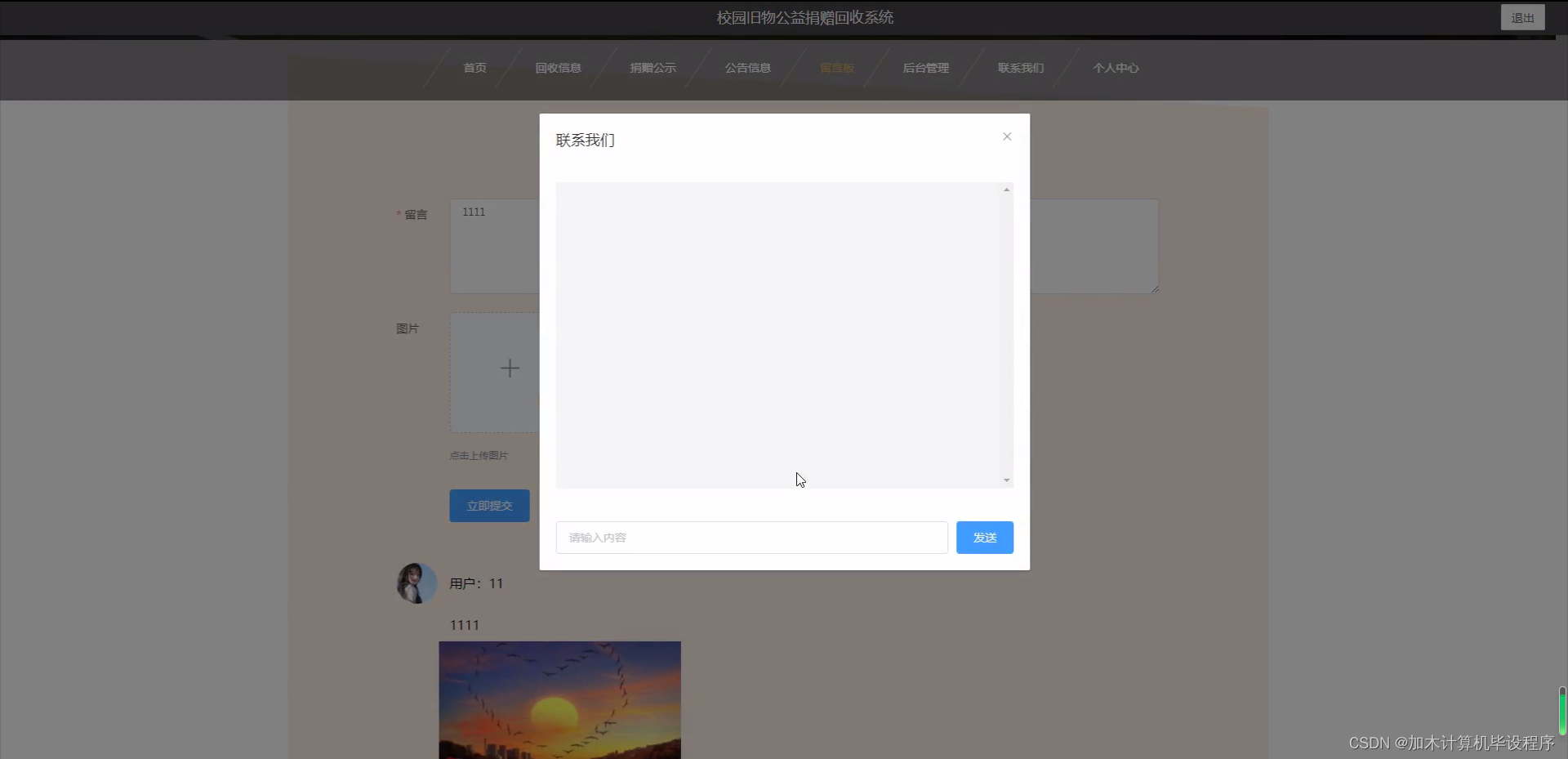
Task: Click the 请输入内容 message input field
Action: [751, 537]
